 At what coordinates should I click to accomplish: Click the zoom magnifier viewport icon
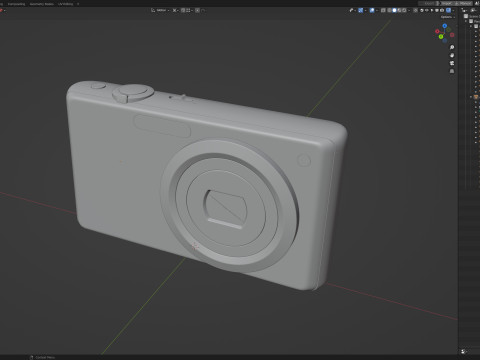452,47
